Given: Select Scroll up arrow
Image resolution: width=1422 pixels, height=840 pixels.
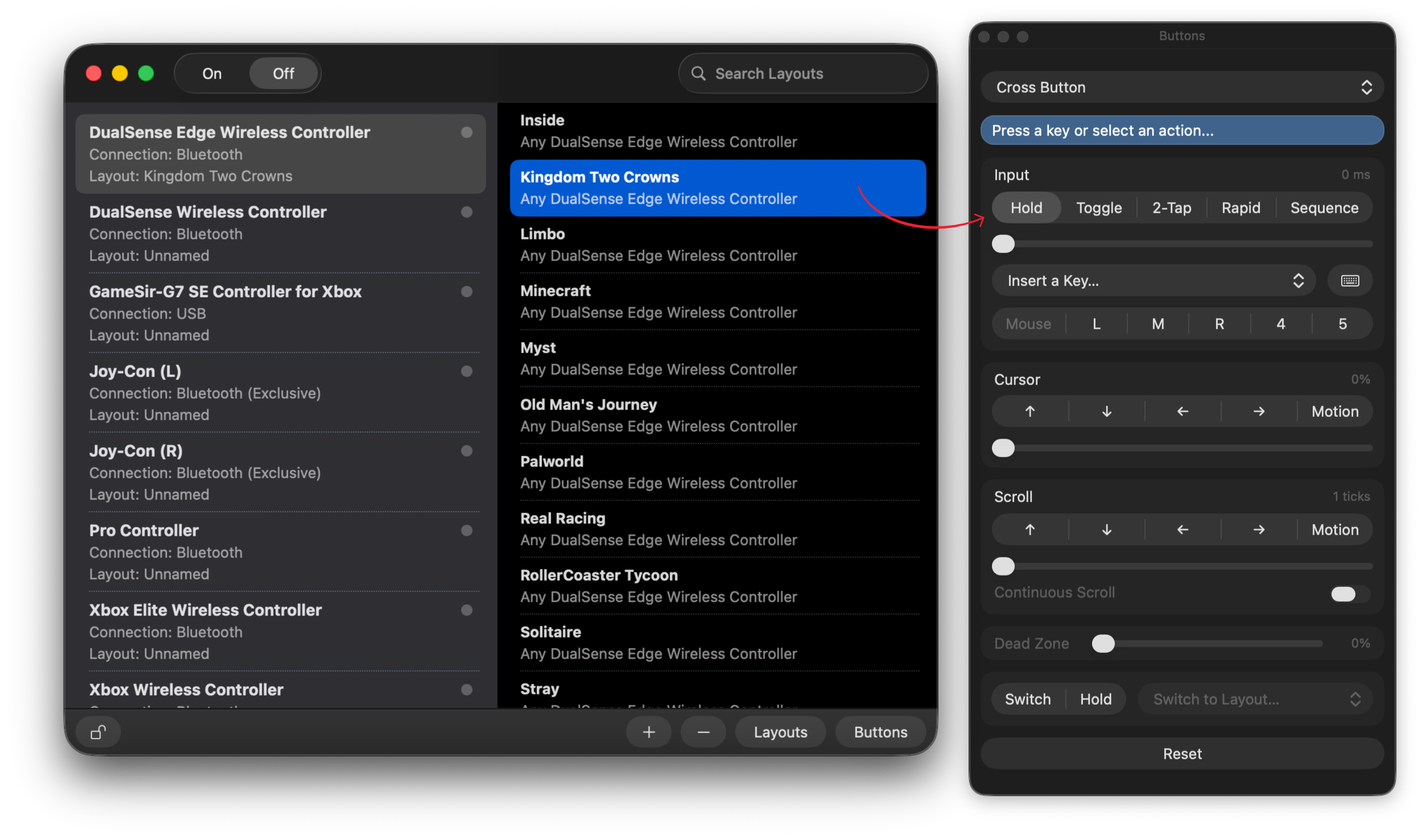Looking at the screenshot, I should [x=1030, y=529].
